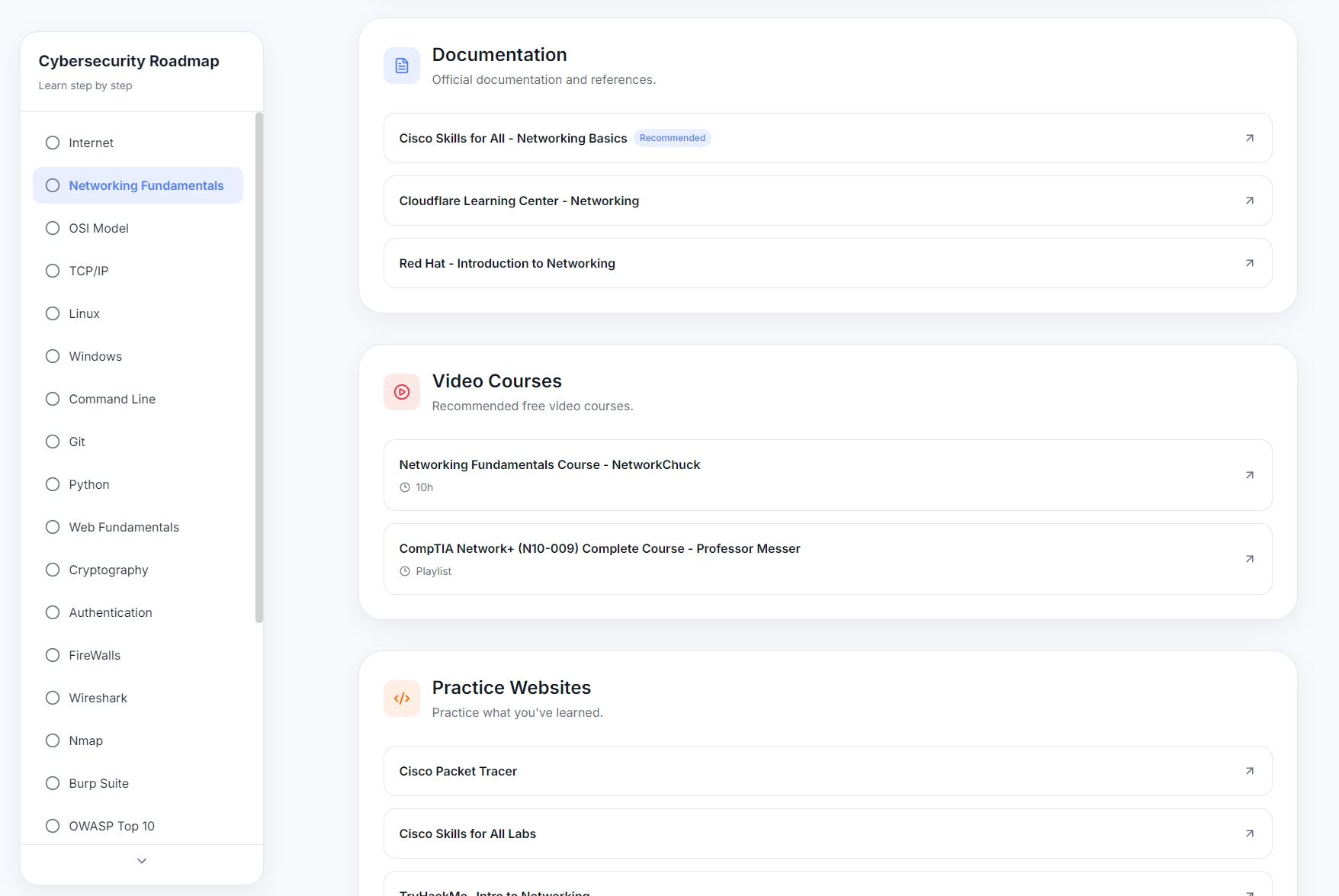Select Web Fundamentals in the roadmap
1339x896 pixels.
(x=138, y=527)
